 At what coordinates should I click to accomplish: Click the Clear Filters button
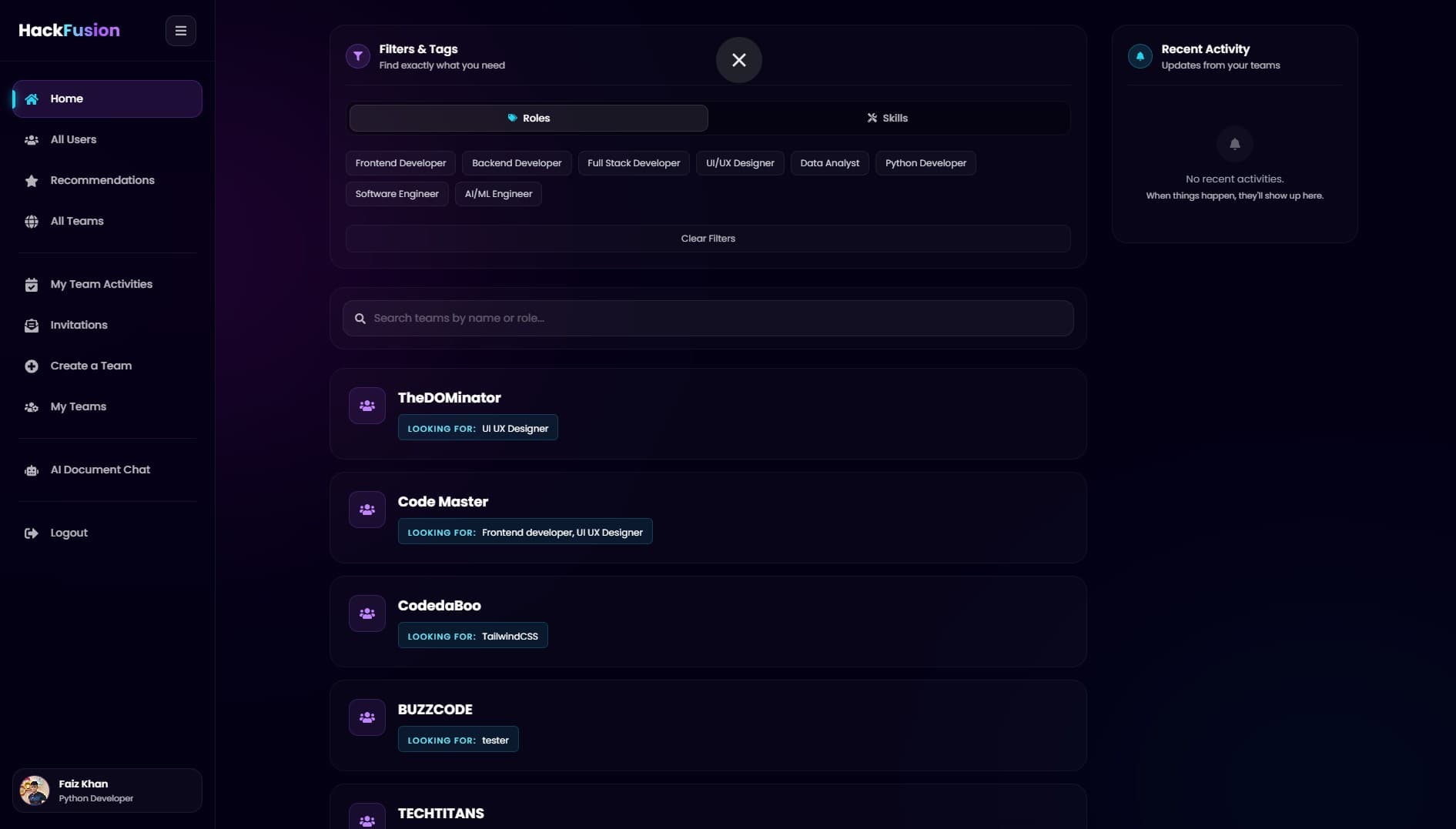pyautogui.click(x=708, y=239)
